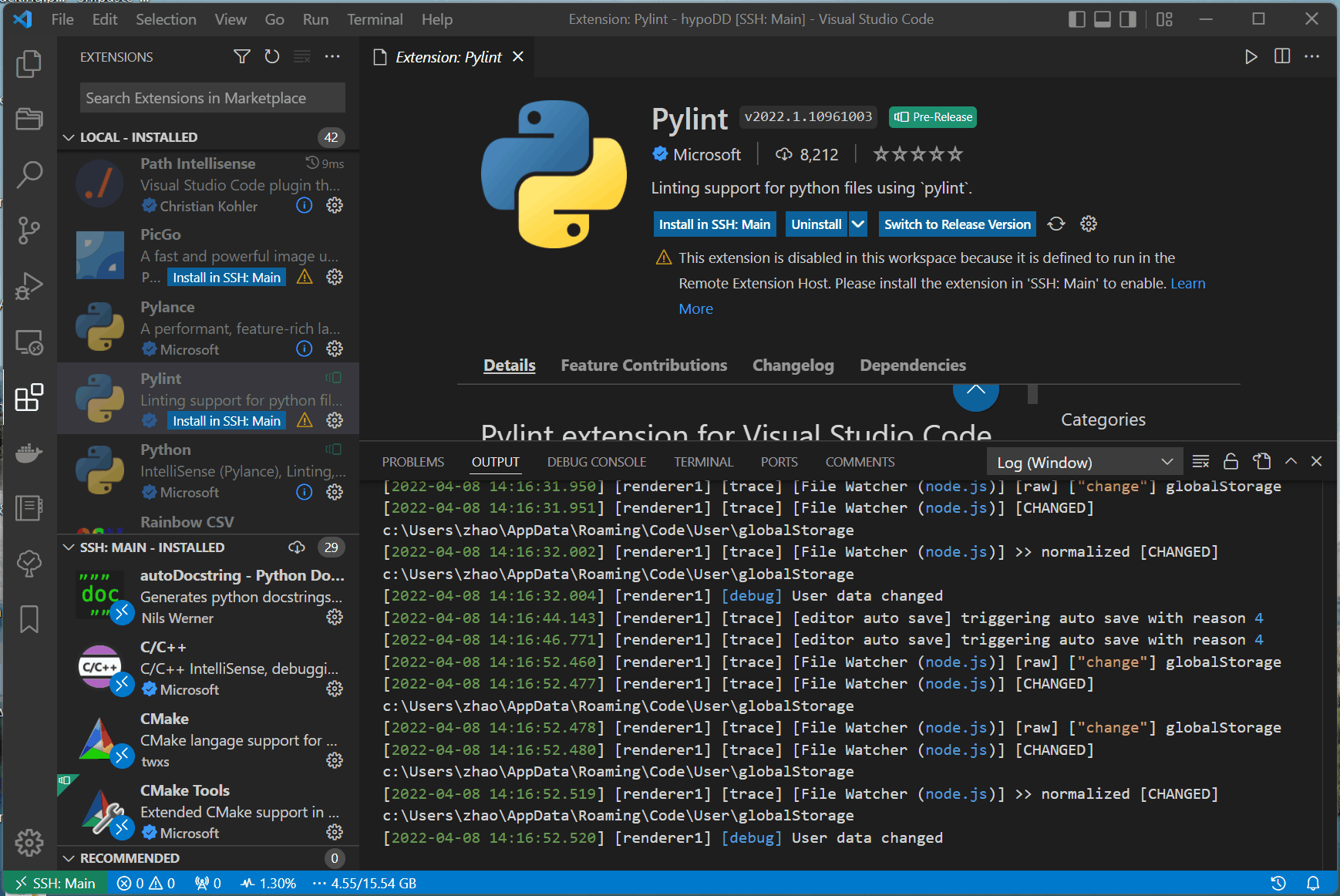This screenshot has width=1340, height=896.
Task: Click Switch to Release Version
Action: (957, 224)
